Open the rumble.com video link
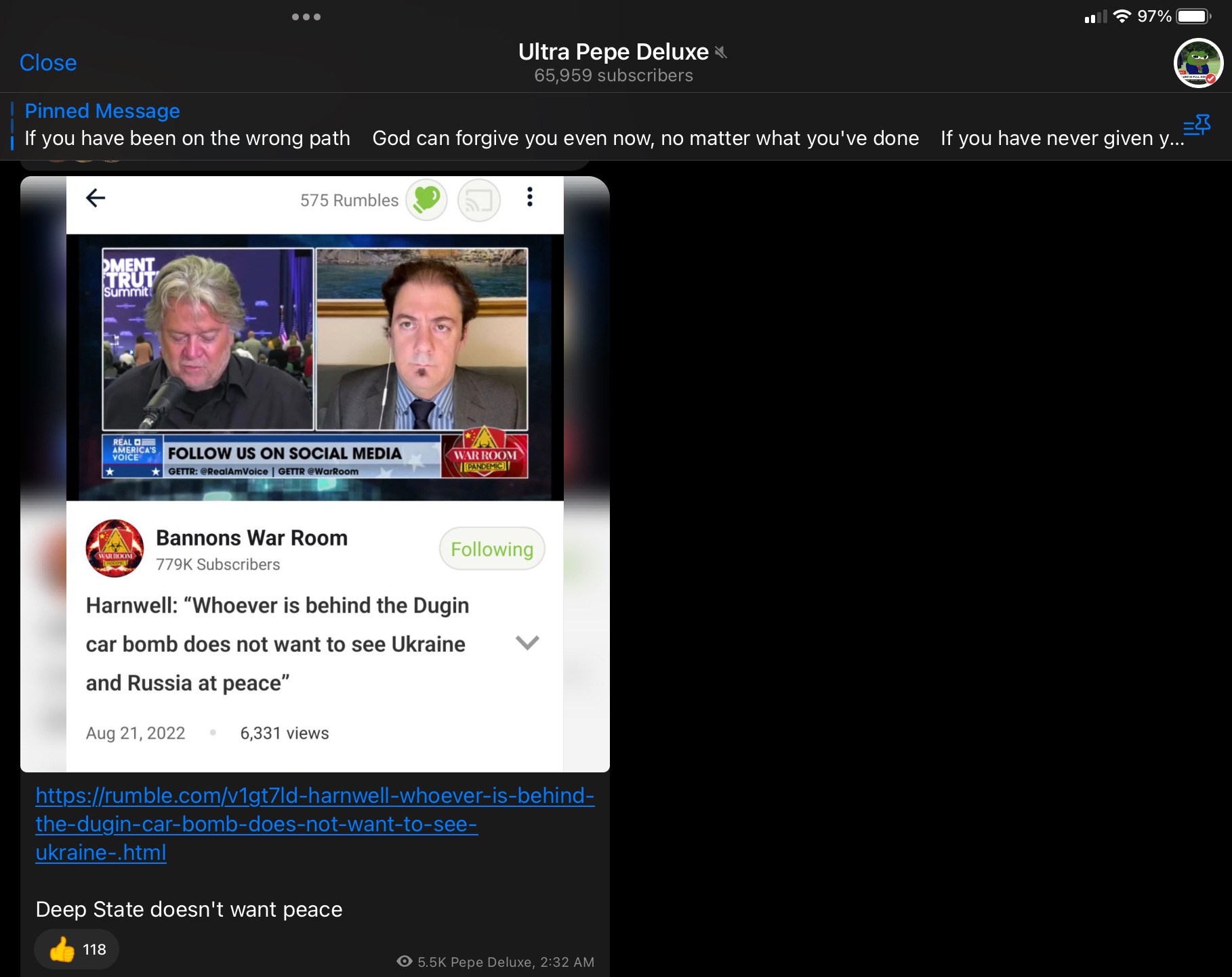Screen dimensions: 1232x977 point(314,824)
